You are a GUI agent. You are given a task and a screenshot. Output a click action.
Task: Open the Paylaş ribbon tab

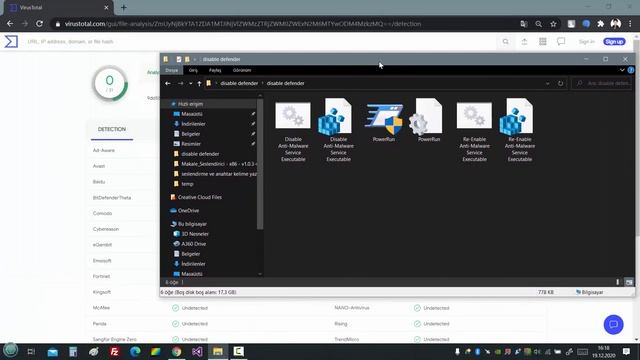click(215, 70)
